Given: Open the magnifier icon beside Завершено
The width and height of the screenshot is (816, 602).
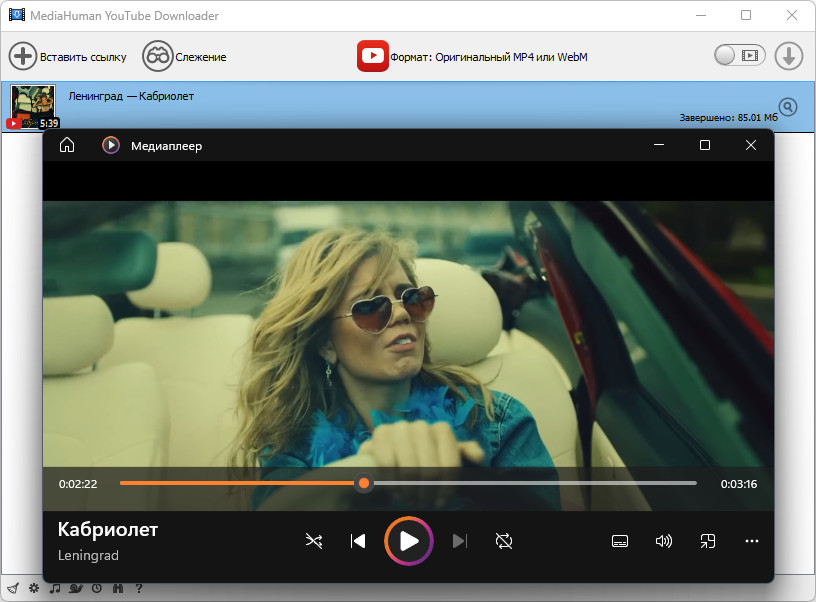Looking at the screenshot, I should coord(788,107).
